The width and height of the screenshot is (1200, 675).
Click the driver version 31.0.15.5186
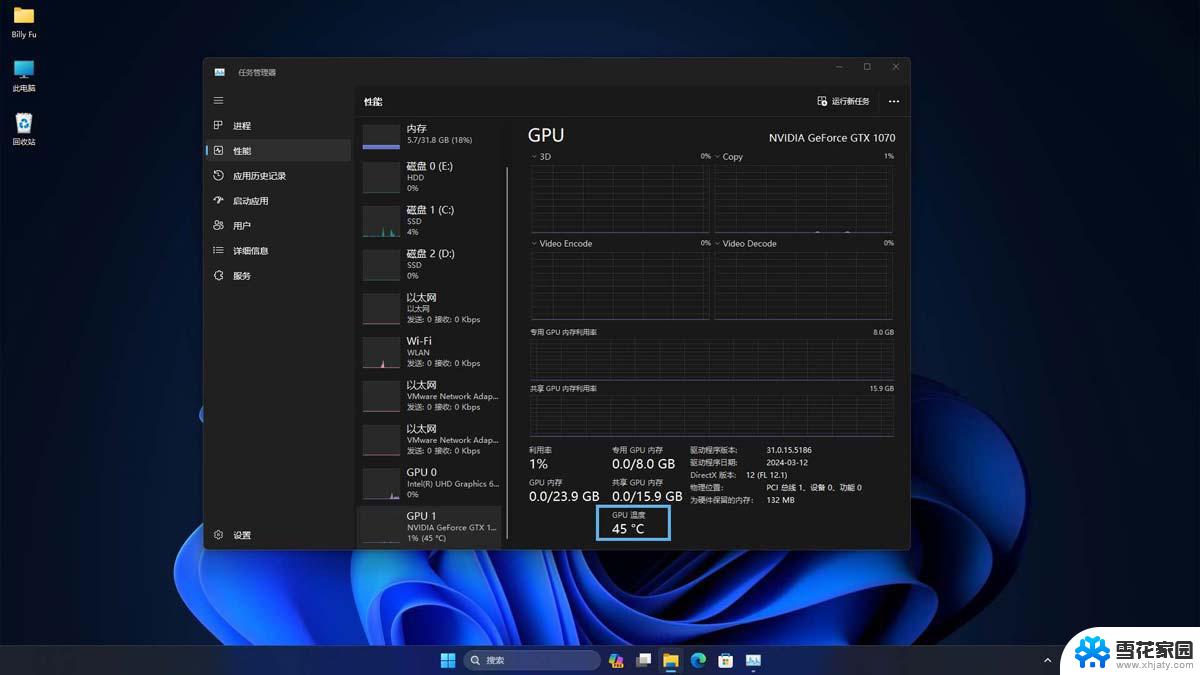point(789,451)
